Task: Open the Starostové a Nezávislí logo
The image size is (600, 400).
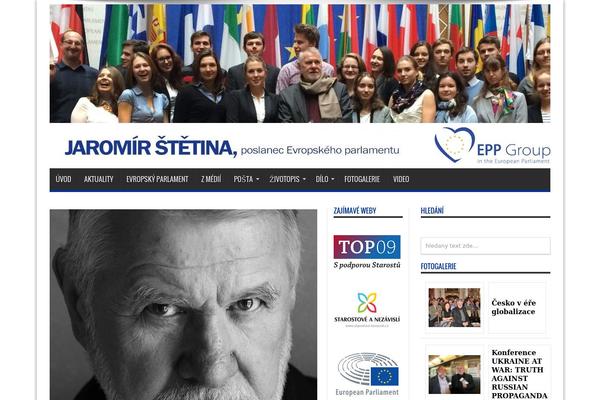Action: 367,310
